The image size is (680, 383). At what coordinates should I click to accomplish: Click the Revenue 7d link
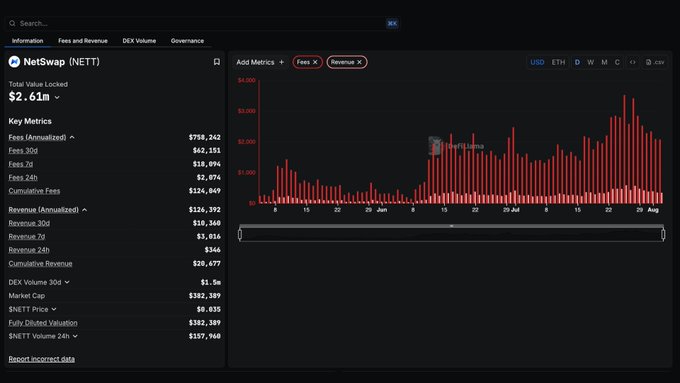[26, 236]
